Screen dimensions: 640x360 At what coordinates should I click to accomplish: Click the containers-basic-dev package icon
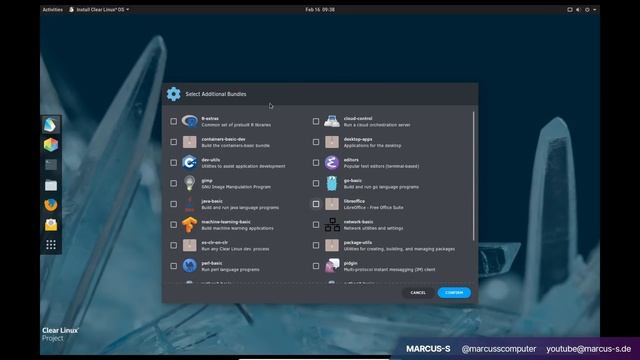click(189, 142)
